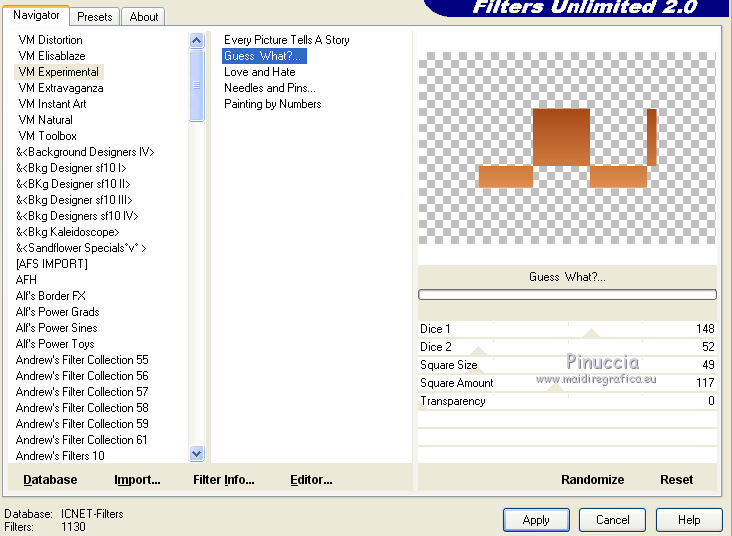
Task: Click the filter preview image
Action: pos(567,148)
